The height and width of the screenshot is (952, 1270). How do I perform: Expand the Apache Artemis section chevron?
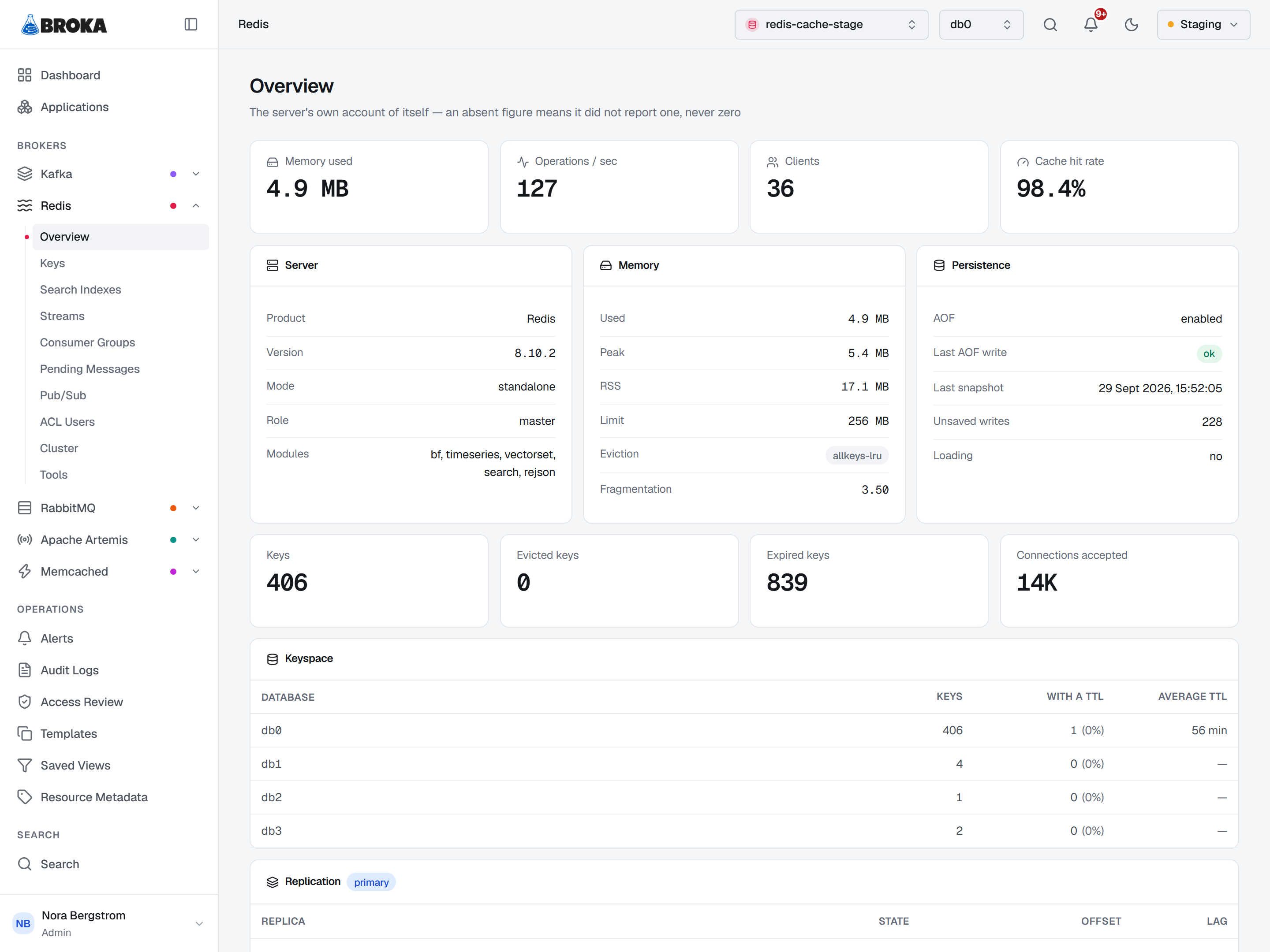196,539
